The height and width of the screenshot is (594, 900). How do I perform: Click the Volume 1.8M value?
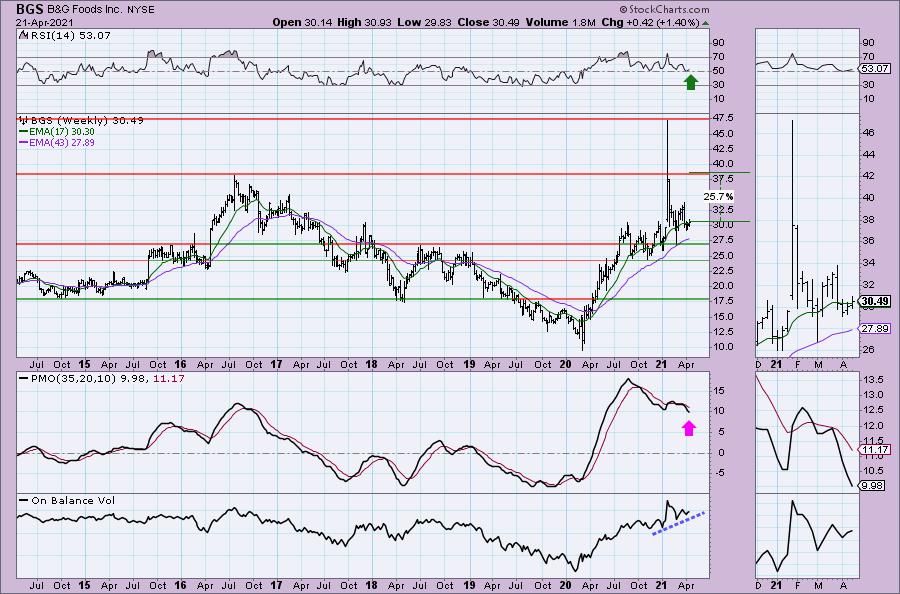coord(560,22)
